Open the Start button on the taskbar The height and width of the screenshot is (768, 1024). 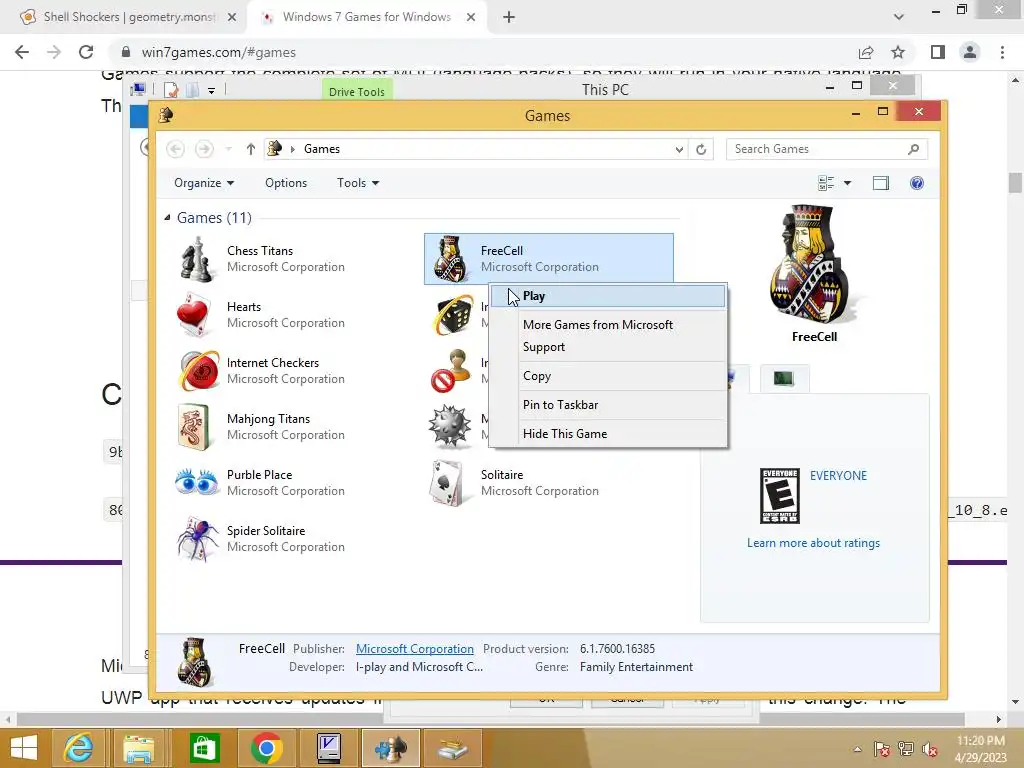tap(24, 748)
